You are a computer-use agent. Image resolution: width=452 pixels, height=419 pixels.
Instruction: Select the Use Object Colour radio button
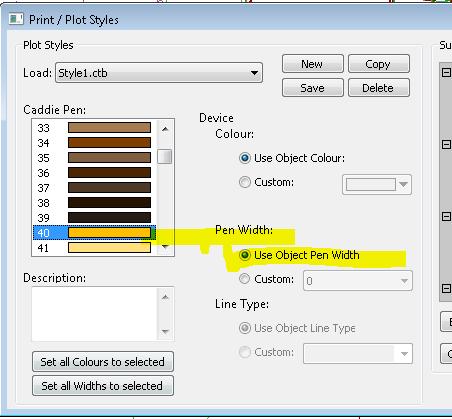pos(245,158)
